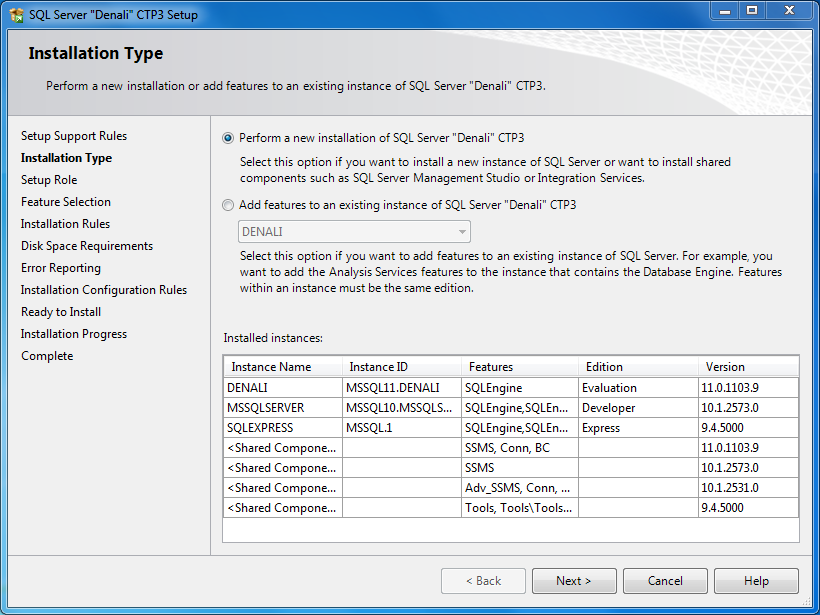Select Error Reporting step
This screenshot has width=820, height=615.
(x=61, y=268)
